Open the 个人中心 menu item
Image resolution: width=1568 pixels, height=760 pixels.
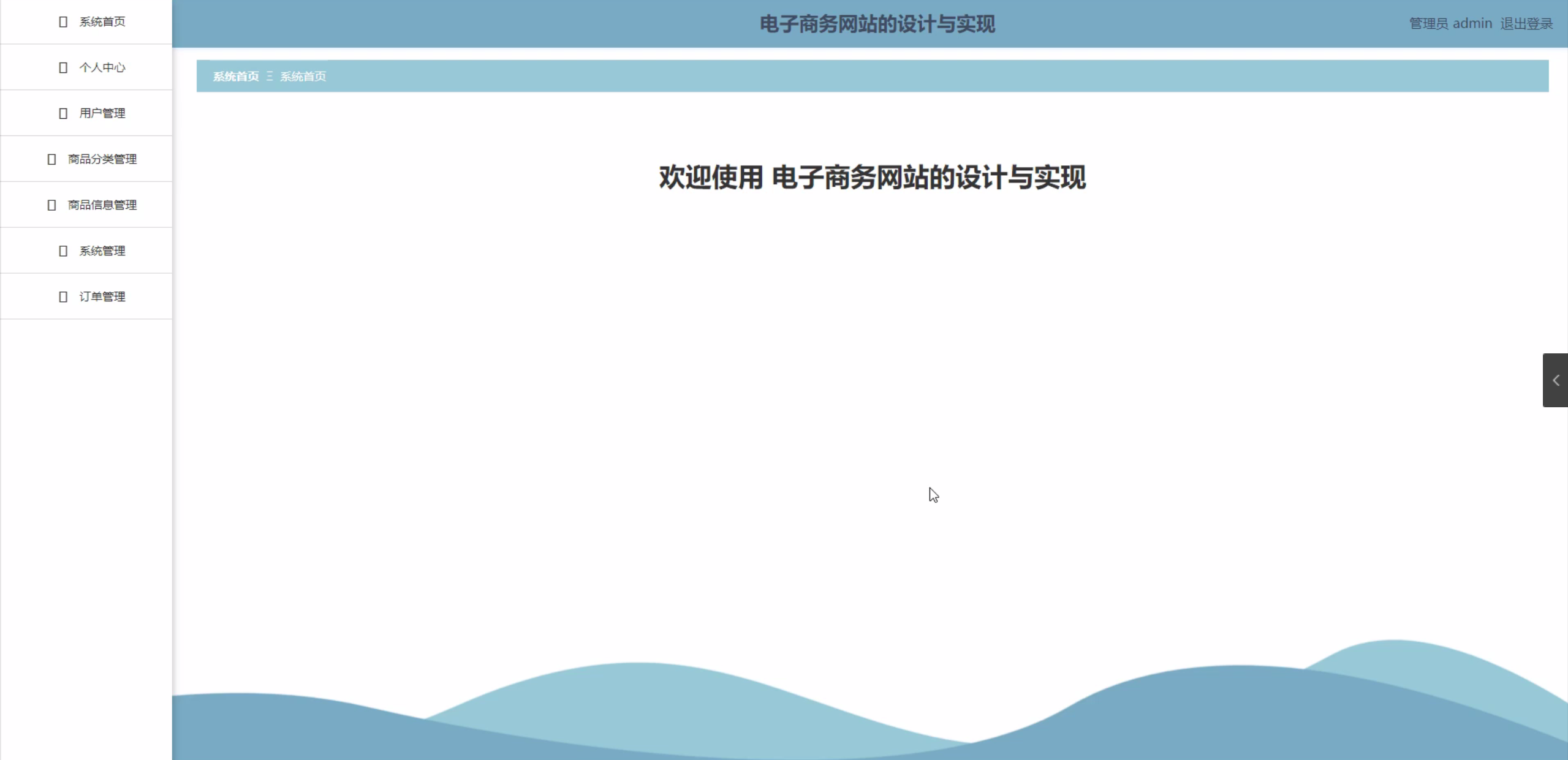[102, 67]
